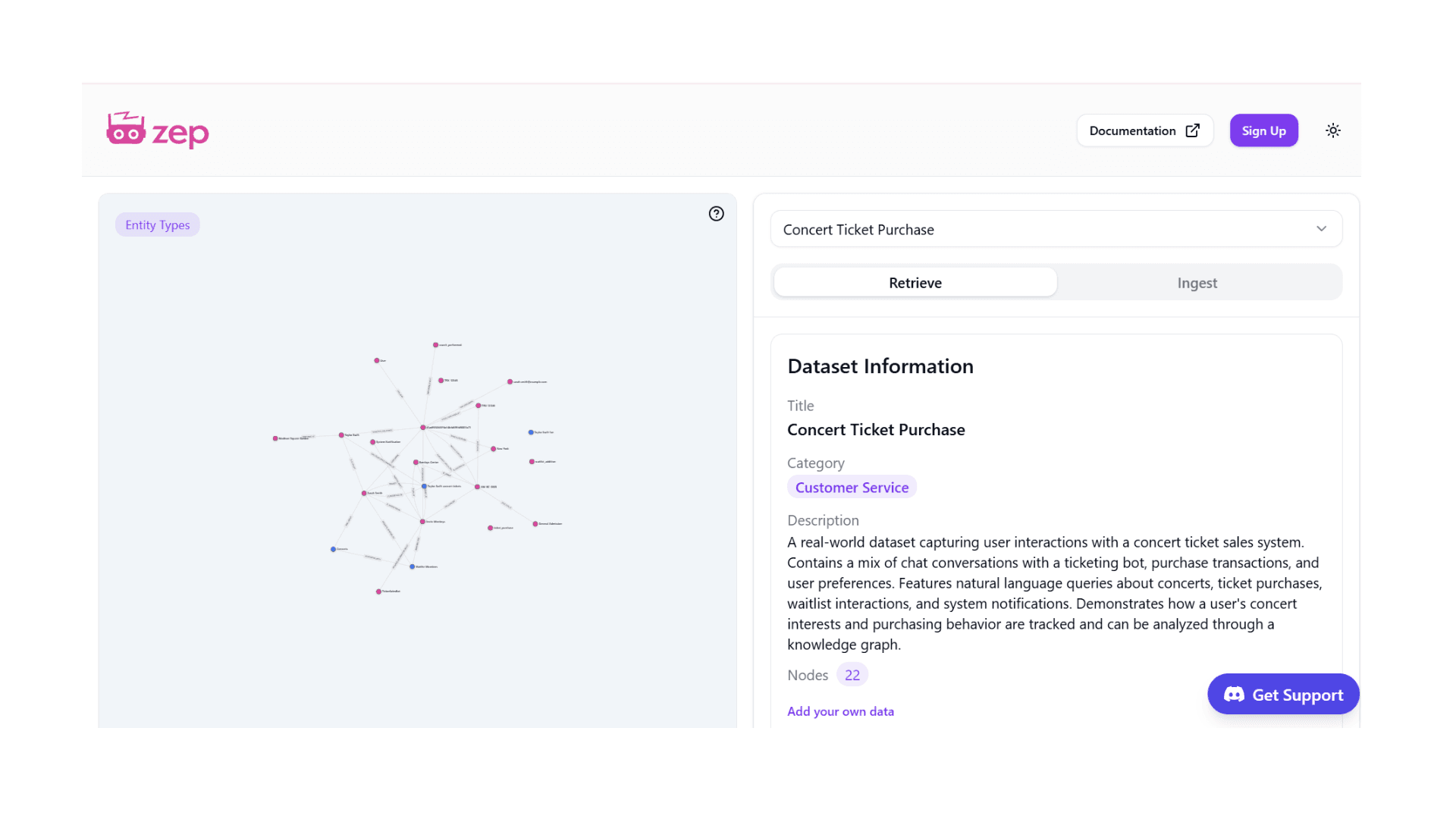Toggle the light/dark theme
This screenshot has width=1456, height=819.
click(1332, 130)
